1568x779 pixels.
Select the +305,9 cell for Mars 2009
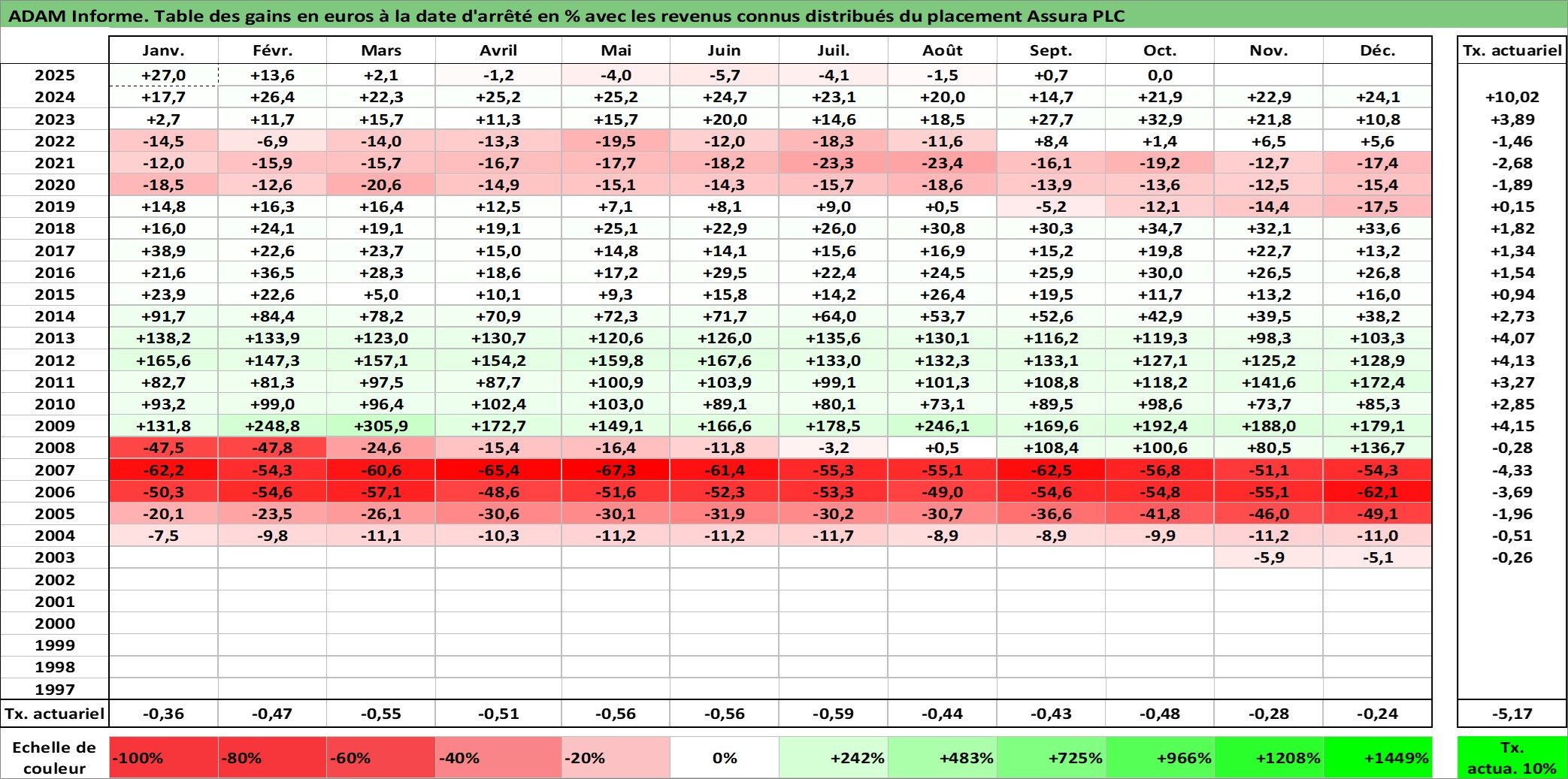click(x=381, y=426)
